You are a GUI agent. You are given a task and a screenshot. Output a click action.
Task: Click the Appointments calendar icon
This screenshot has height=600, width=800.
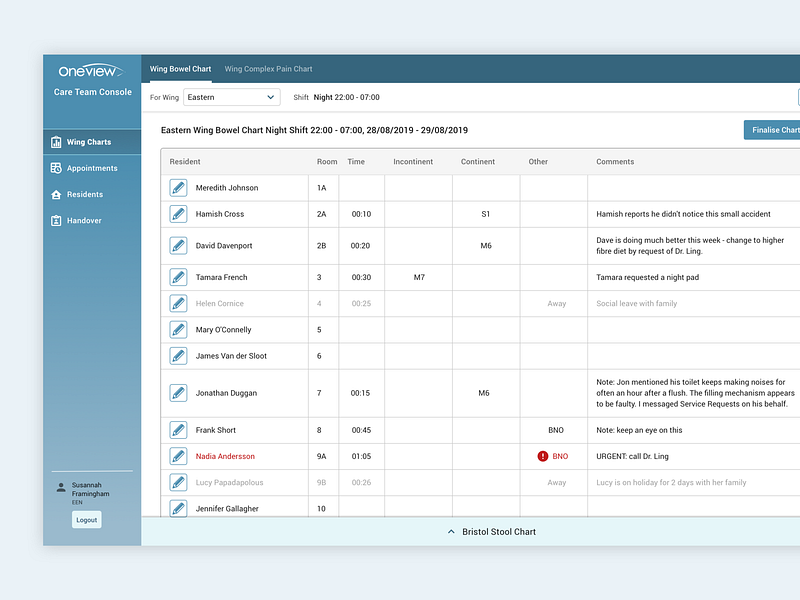(x=56, y=168)
